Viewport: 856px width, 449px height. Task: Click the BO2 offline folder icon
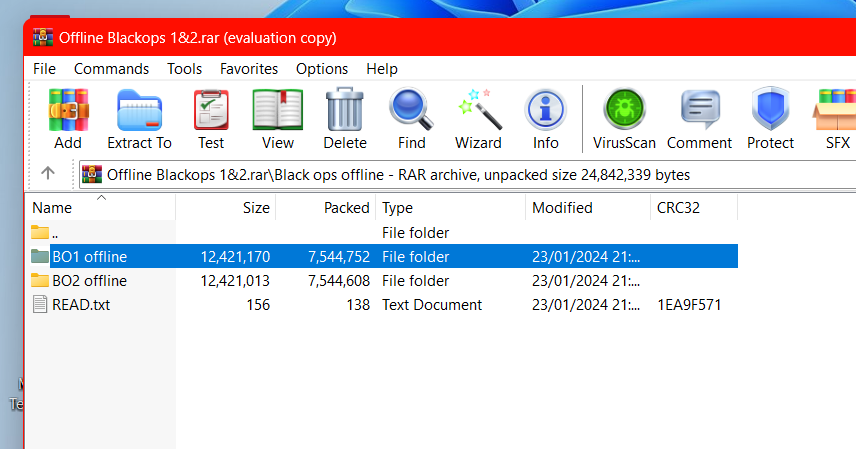pyautogui.click(x=39, y=280)
